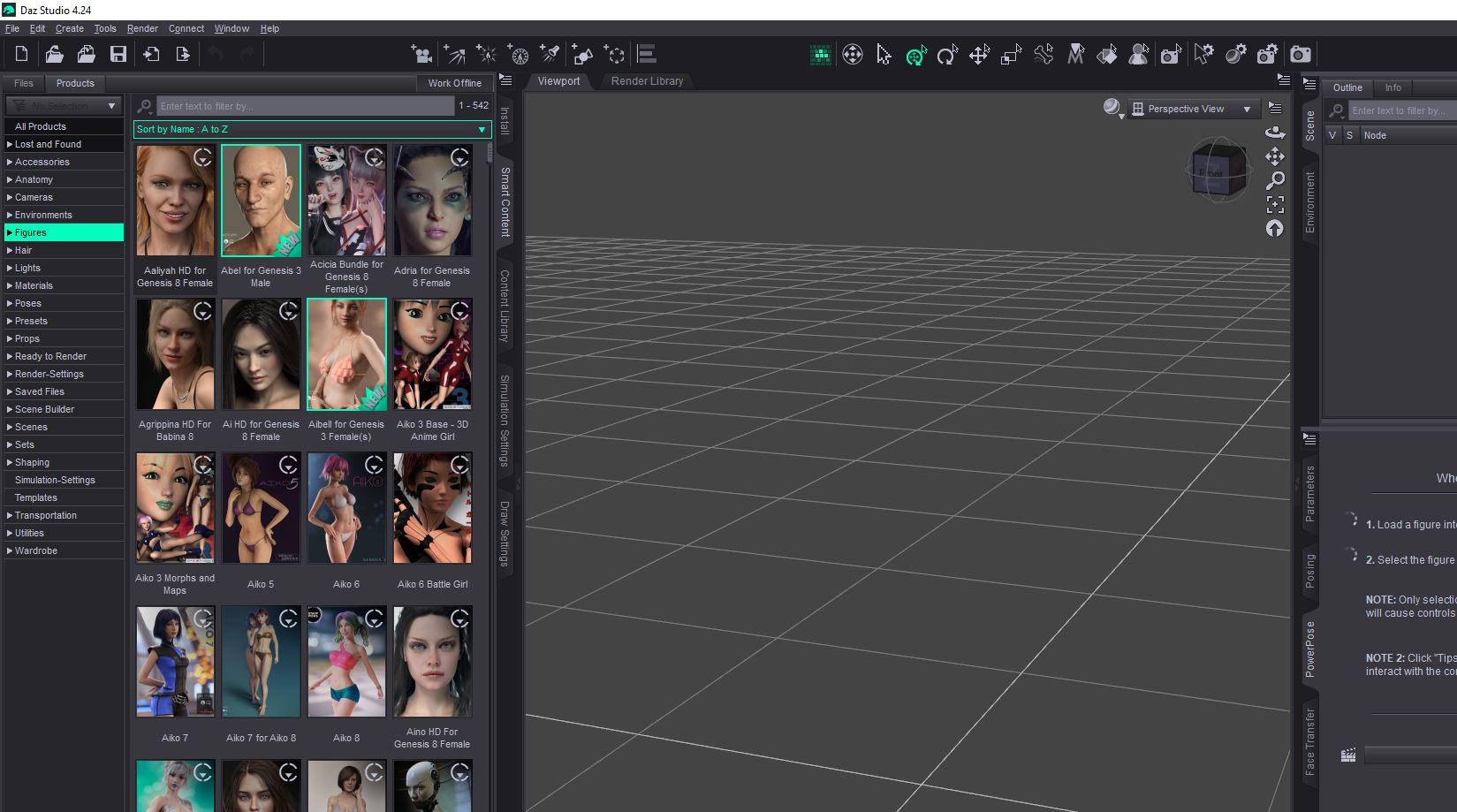Open the Environment side tab
1457x812 pixels.
pos(1309,202)
